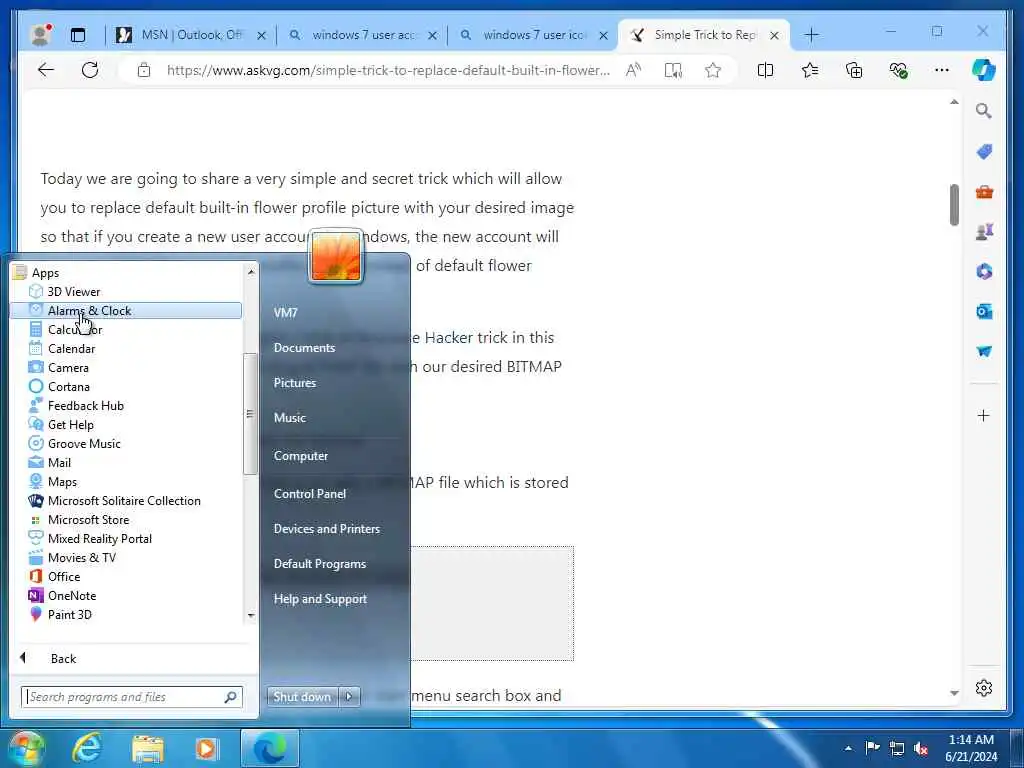Click the Edge refresh button
The width and height of the screenshot is (1024, 768).
90,70
